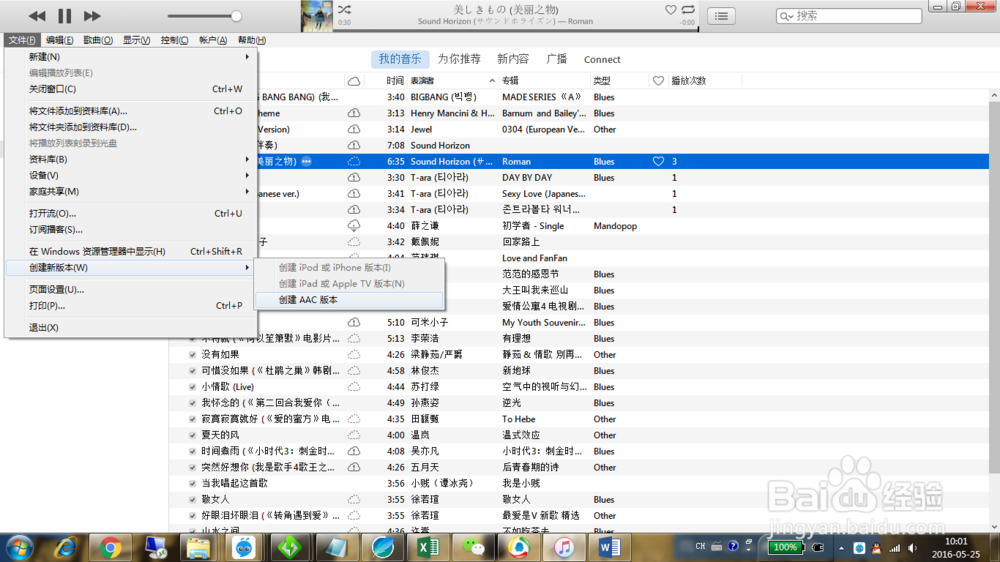Open the 帮助(H) menu
1000x562 pixels.
point(251,40)
